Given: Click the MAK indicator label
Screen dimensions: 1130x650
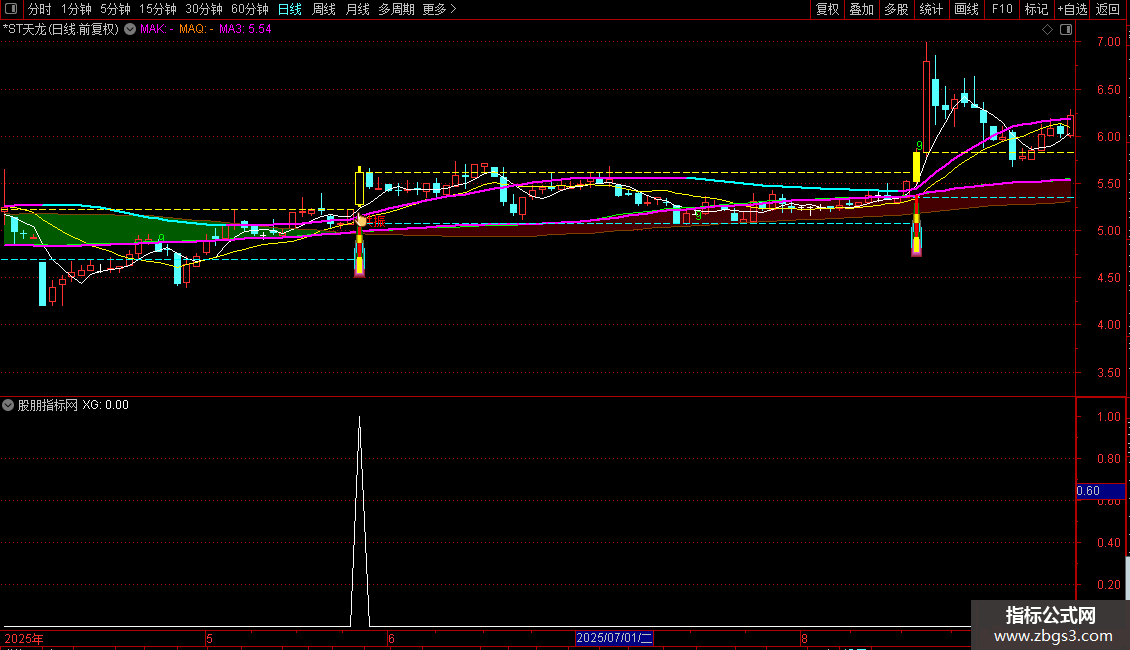Looking at the screenshot, I should click(156, 30).
